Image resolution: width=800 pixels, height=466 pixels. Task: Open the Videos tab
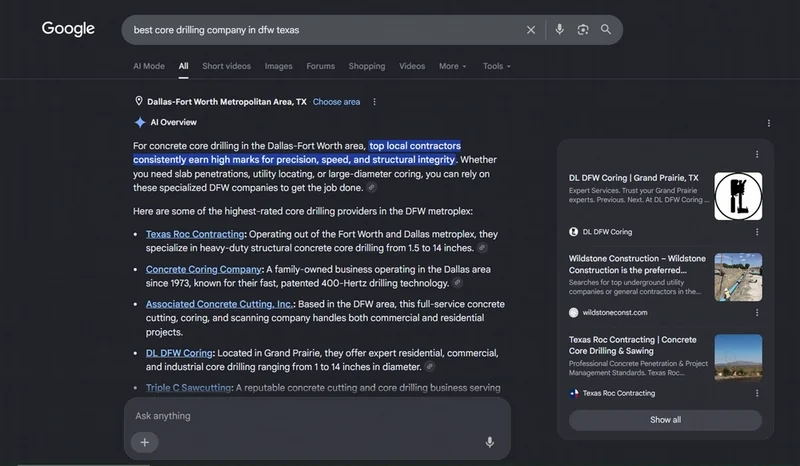412,66
